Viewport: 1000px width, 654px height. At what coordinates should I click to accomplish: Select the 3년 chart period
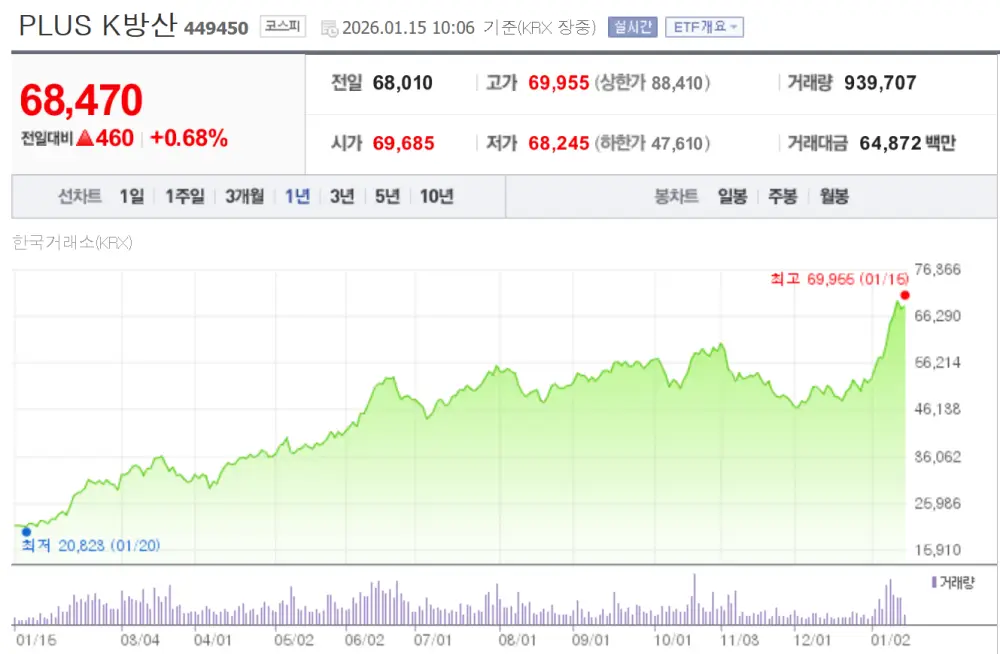341,196
